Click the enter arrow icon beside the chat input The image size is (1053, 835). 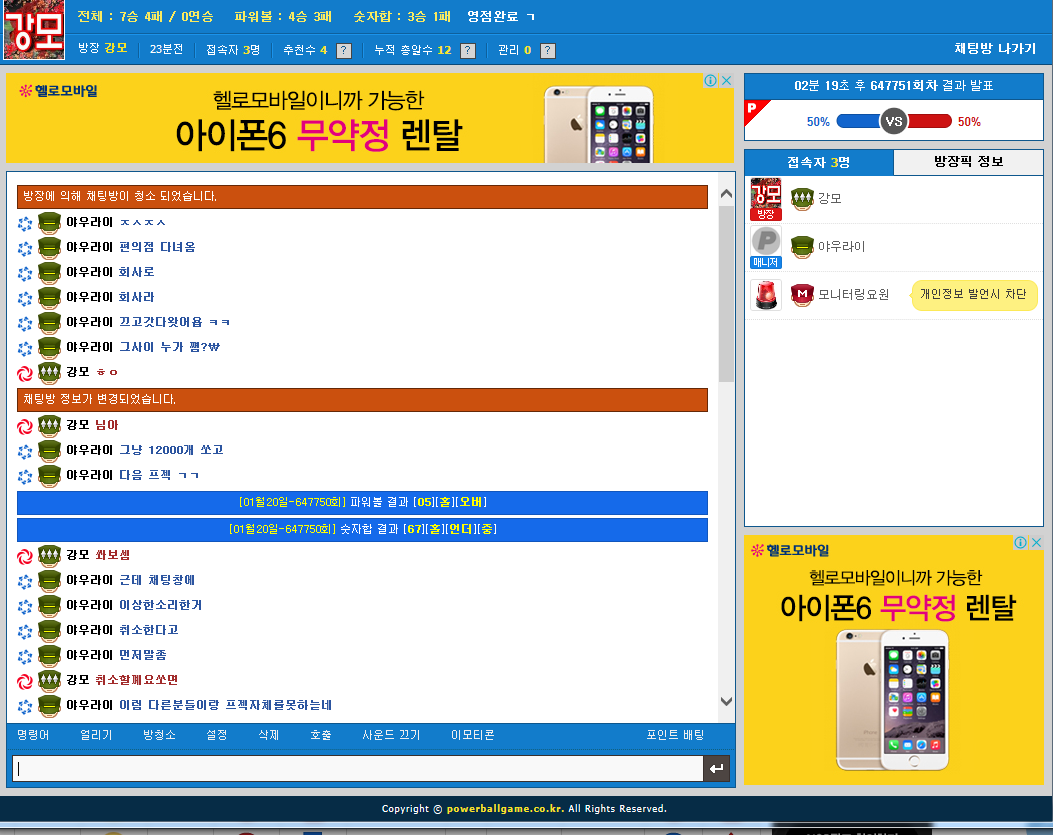coord(717,768)
